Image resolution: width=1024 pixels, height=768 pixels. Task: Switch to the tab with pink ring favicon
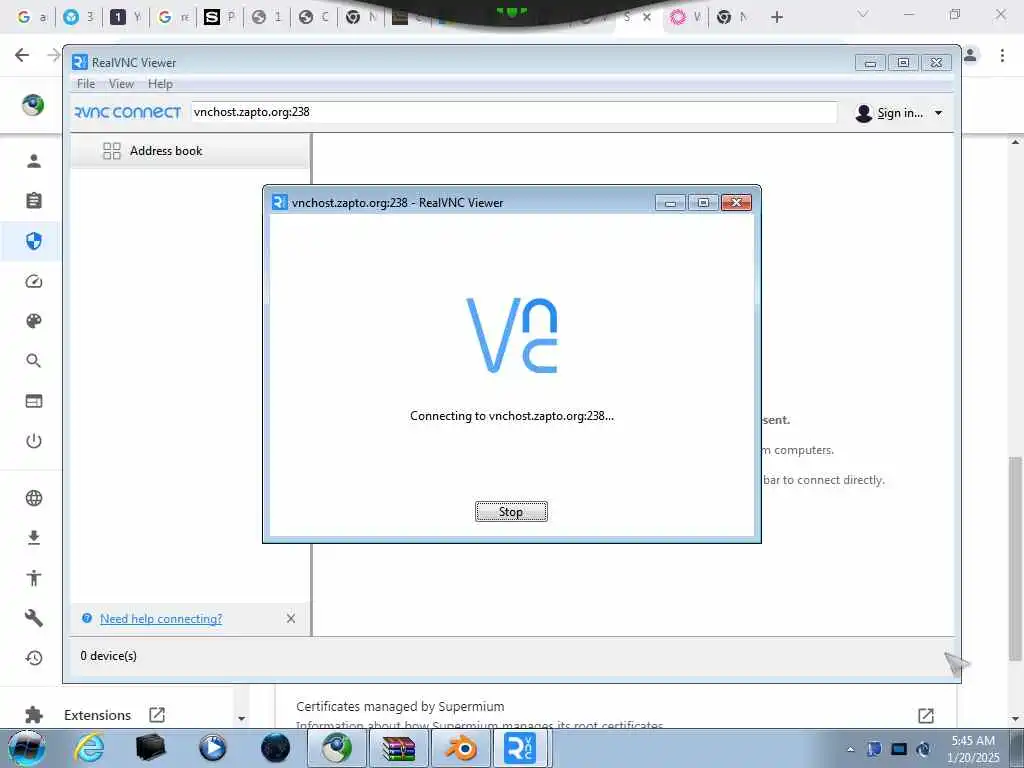tap(686, 17)
